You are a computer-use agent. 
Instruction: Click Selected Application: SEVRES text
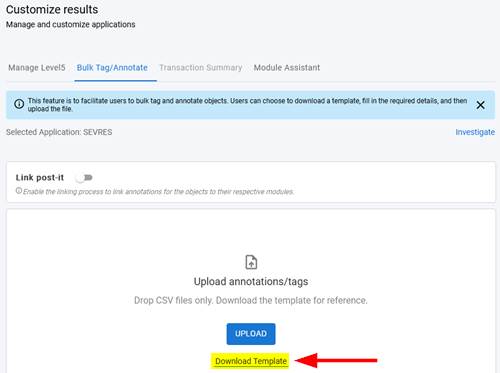[59, 132]
